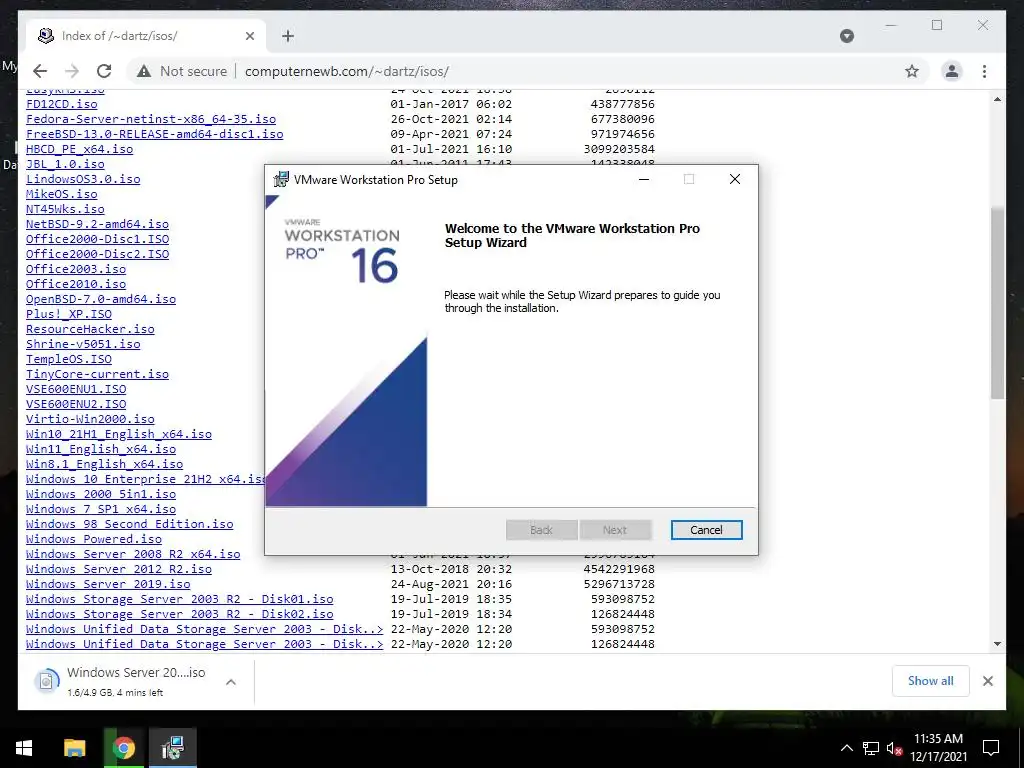The image size is (1024, 768).
Task: Download Win10_21H1_English_x64.iso
Action: tap(119, 434)
